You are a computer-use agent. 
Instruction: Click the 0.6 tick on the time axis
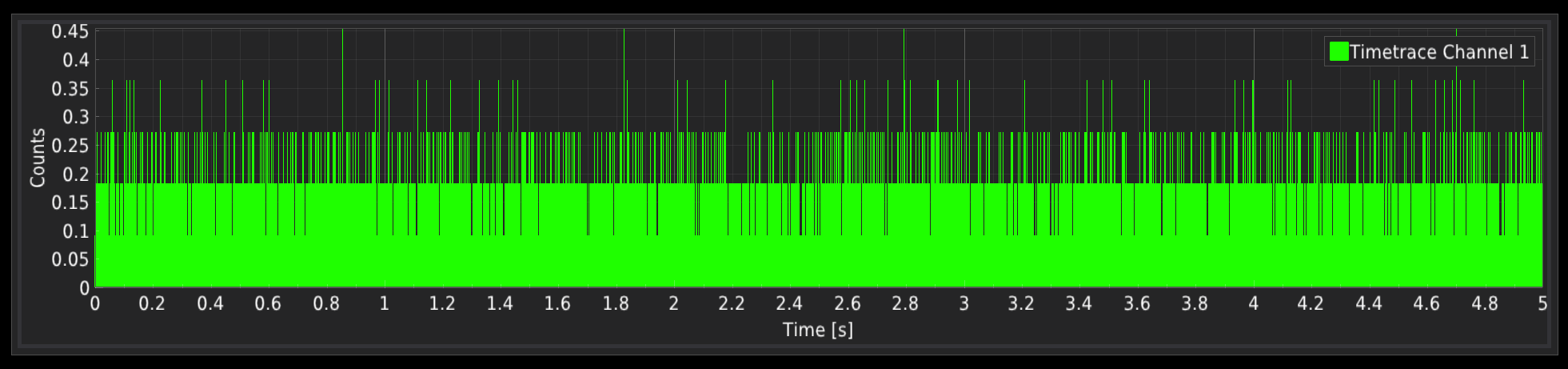point(268,304)
